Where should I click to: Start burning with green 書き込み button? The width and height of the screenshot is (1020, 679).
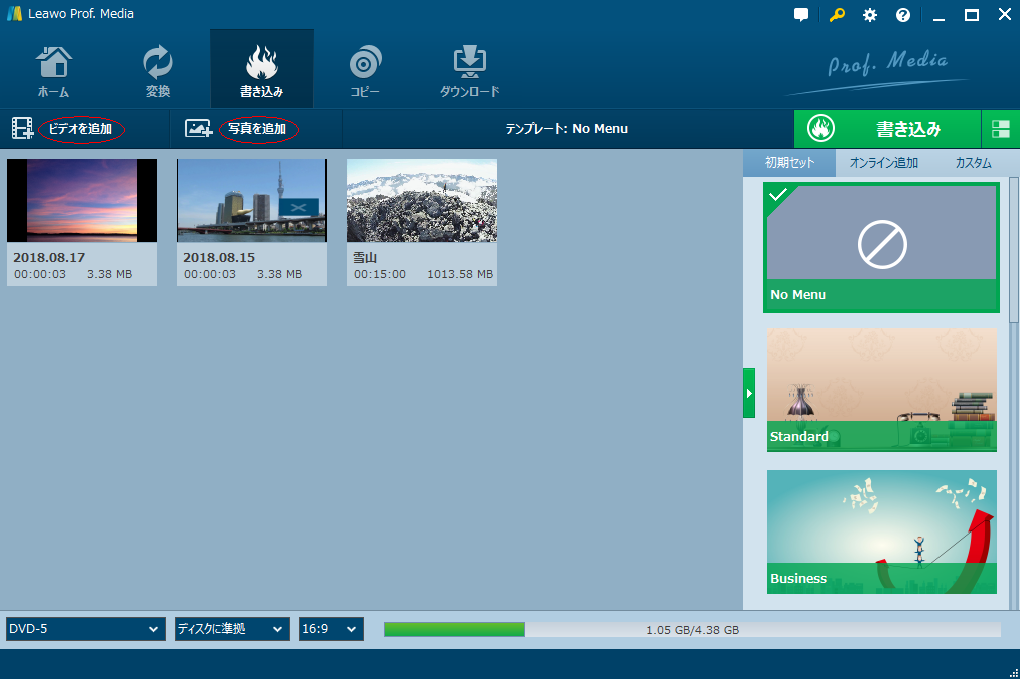pos(887,129)
